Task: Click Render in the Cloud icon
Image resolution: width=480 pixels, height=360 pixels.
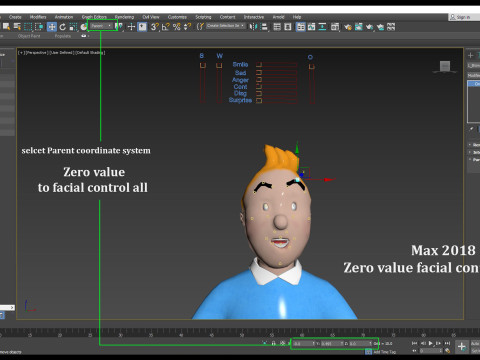Action: point(380,27)
